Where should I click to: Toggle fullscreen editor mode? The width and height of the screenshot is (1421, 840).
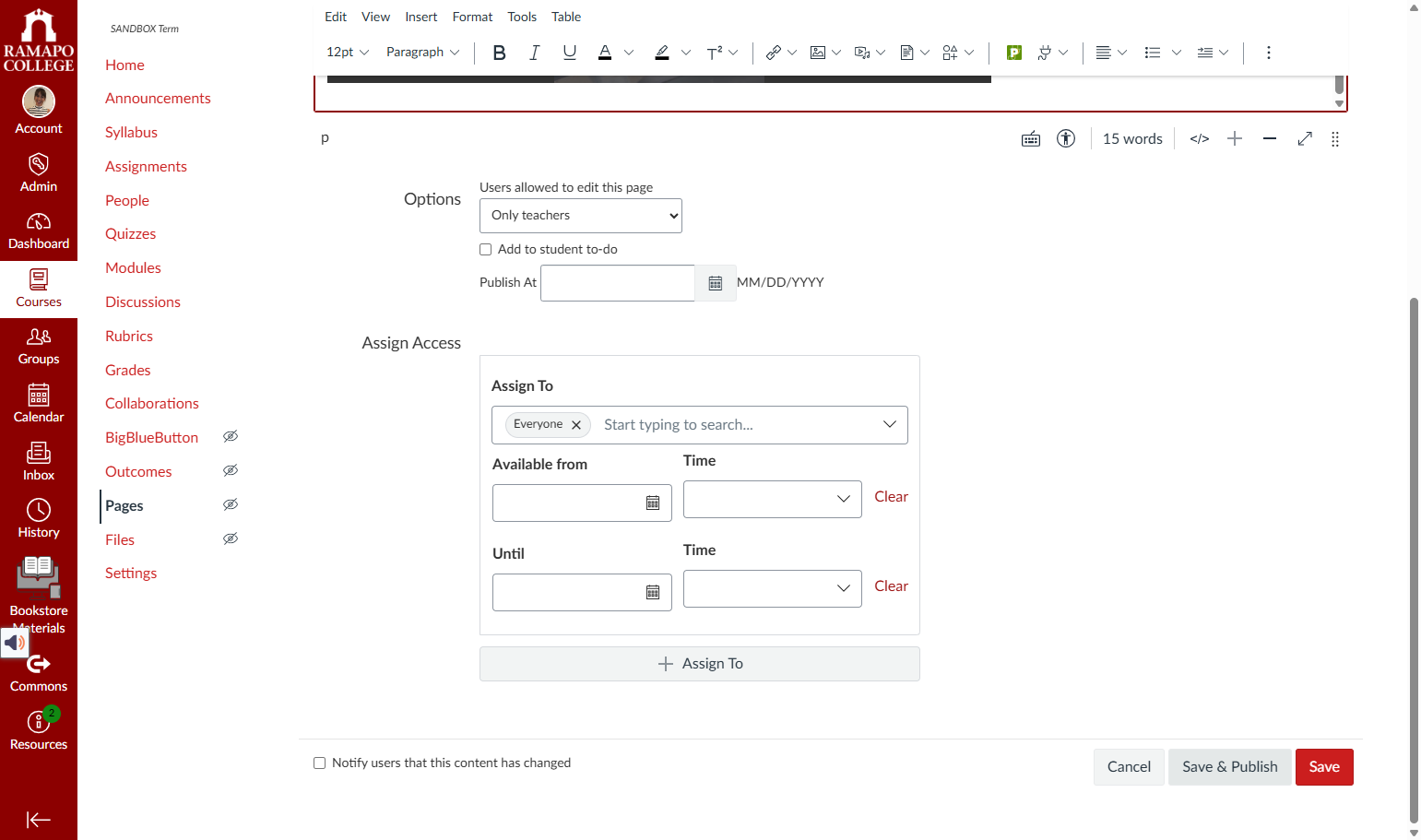[1305, 139]
